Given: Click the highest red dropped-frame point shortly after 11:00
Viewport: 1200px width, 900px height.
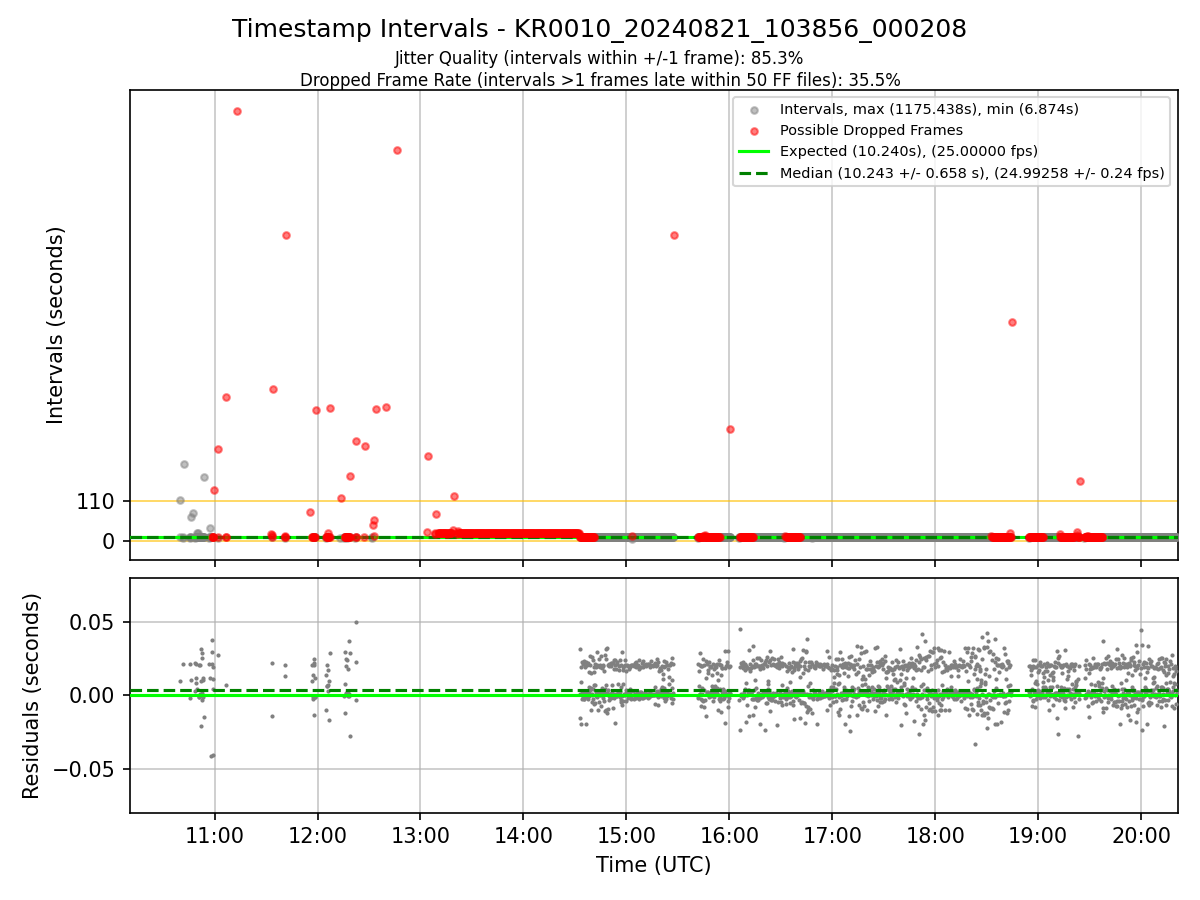Looking at the screenshot, I should [237, 111].
